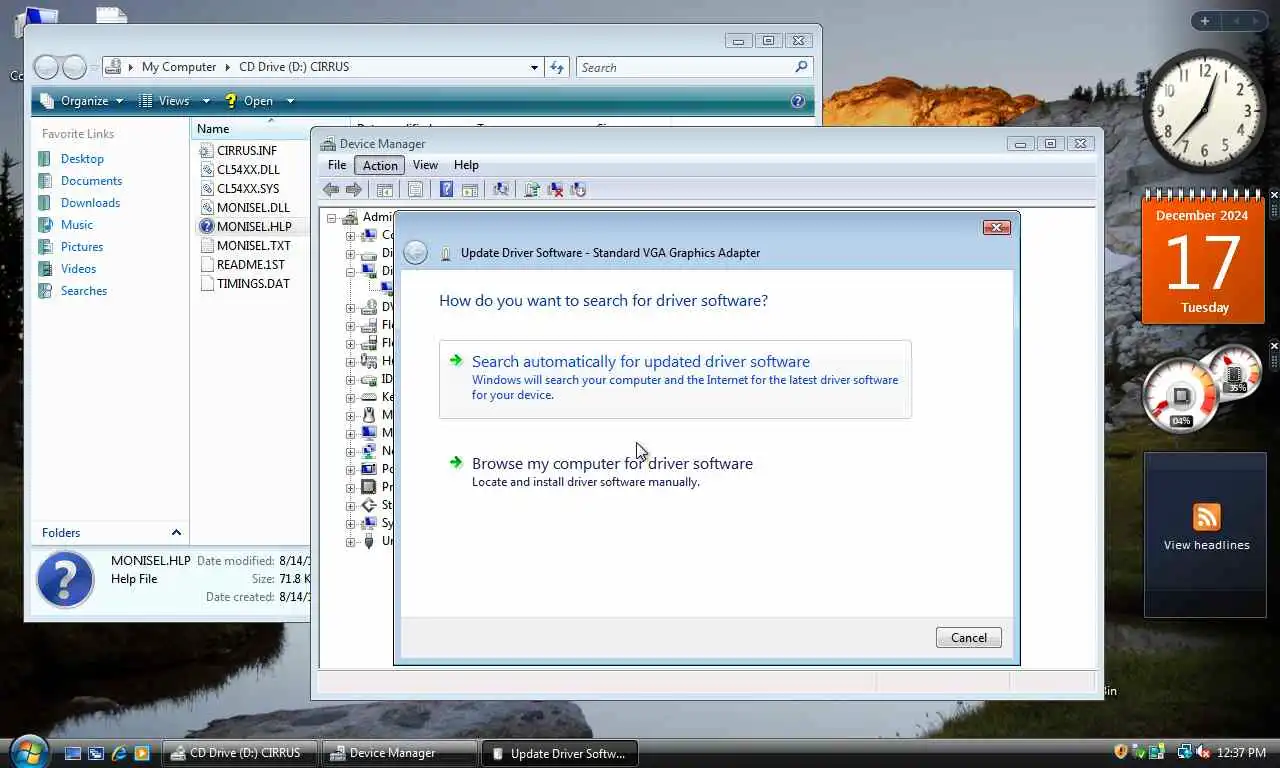
Task: Expand 'Co' computer node in device tree
Action: click(x=351, y=235)
